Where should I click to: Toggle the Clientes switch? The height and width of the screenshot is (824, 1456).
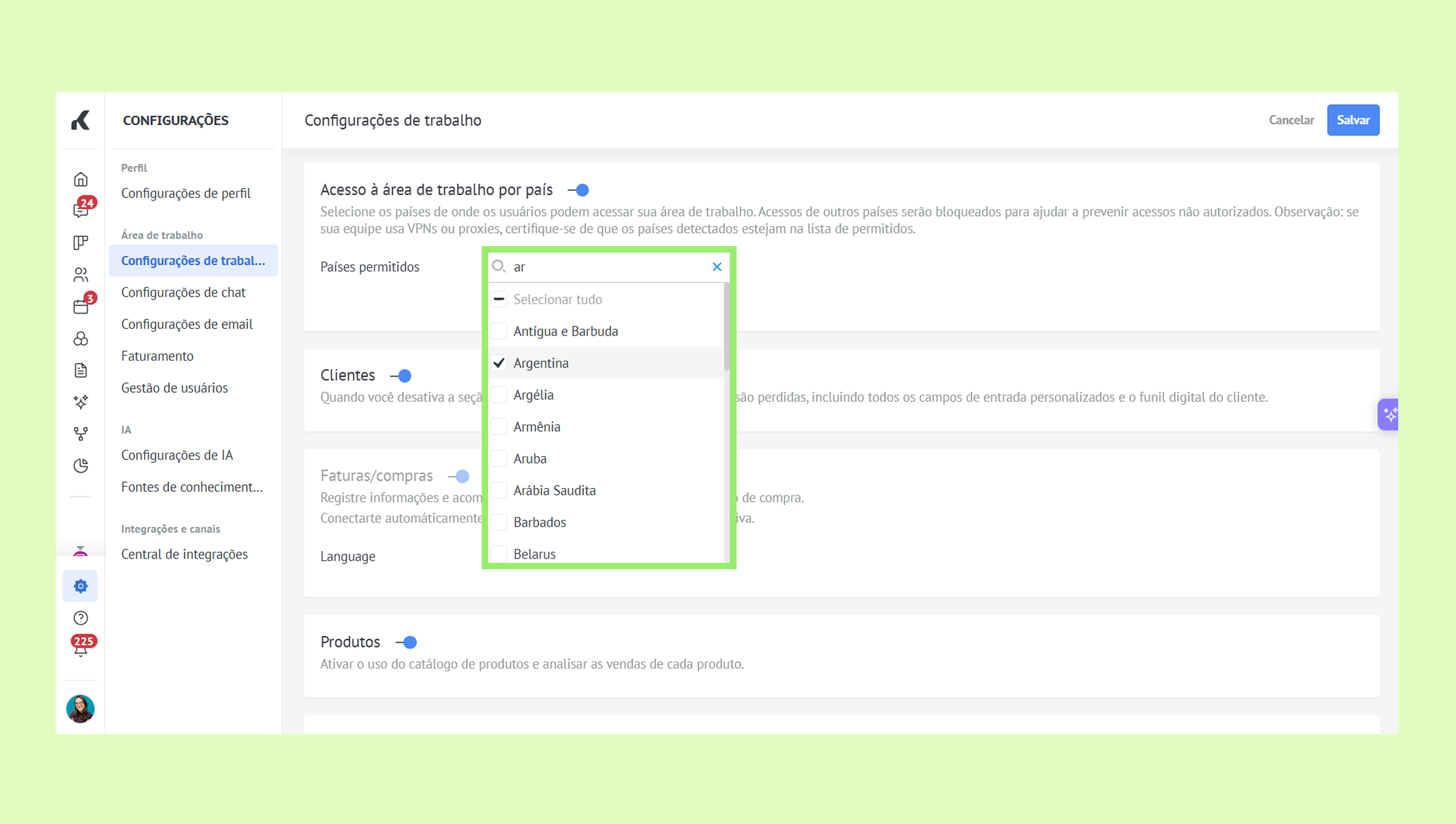401,376
